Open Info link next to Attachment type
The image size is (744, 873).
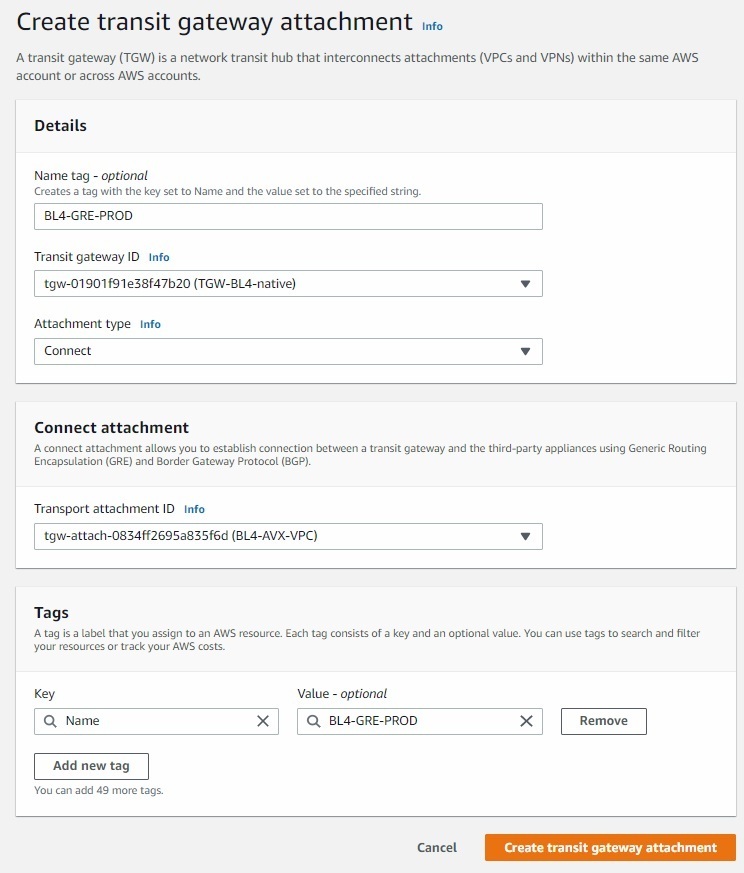tap(150, 324)
